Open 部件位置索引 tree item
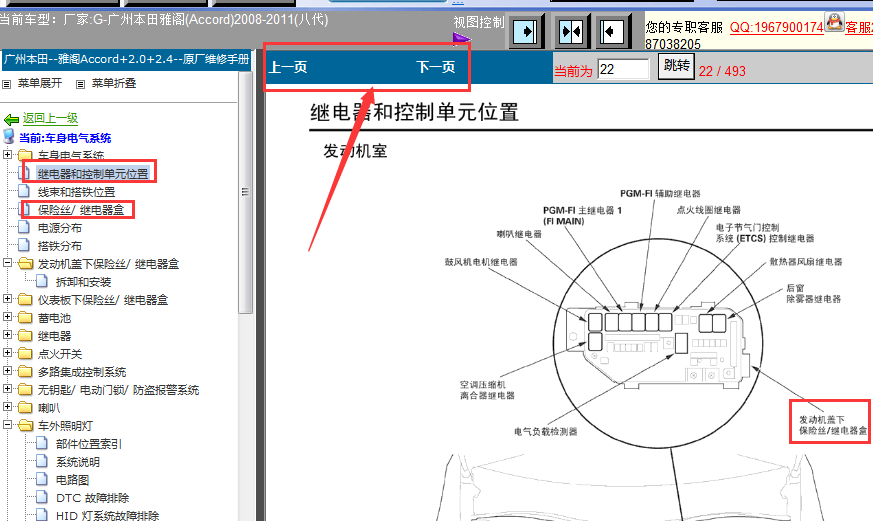 tap(89, 444)
